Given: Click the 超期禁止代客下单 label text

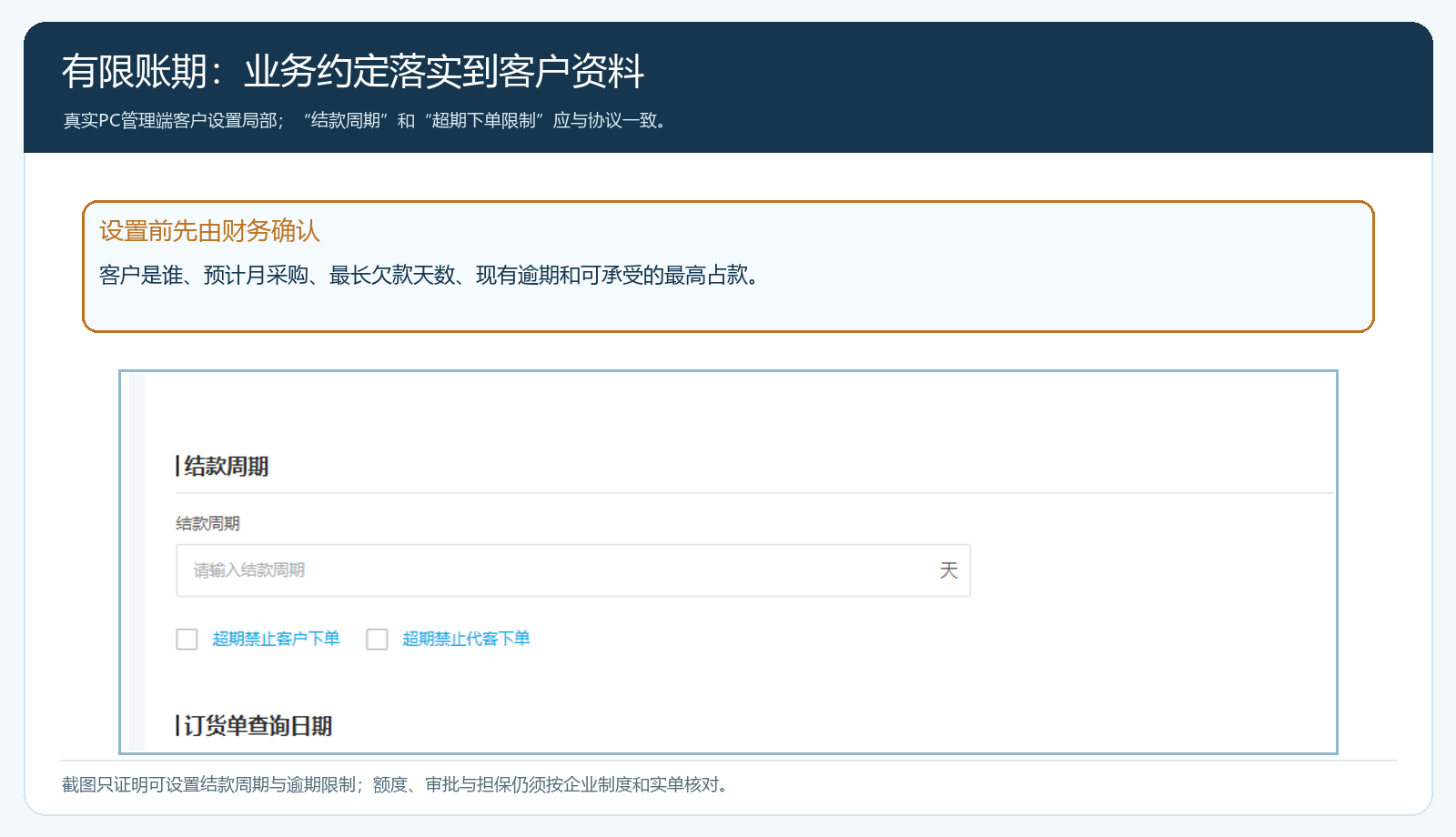Looking at the screenshot, I should [466, 639].
